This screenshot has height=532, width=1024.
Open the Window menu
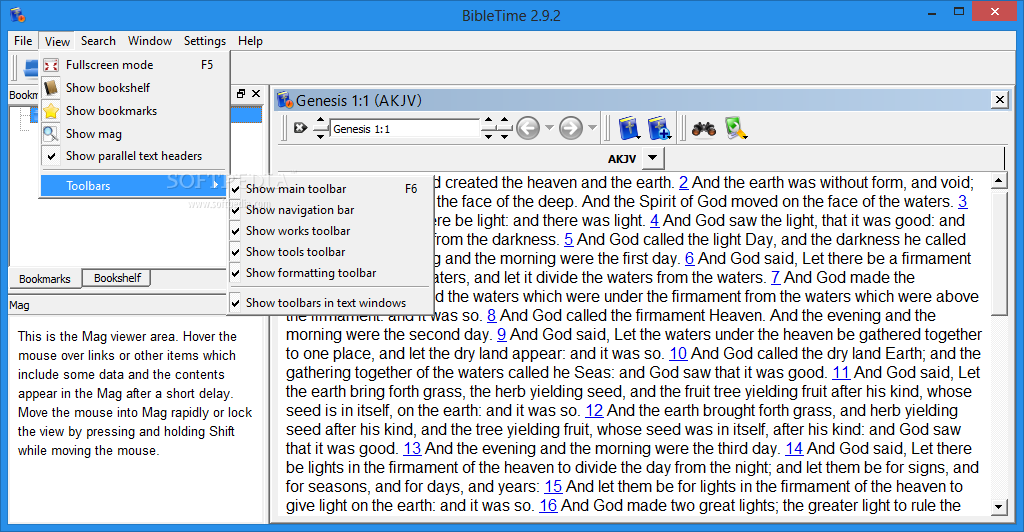(150, 40)
